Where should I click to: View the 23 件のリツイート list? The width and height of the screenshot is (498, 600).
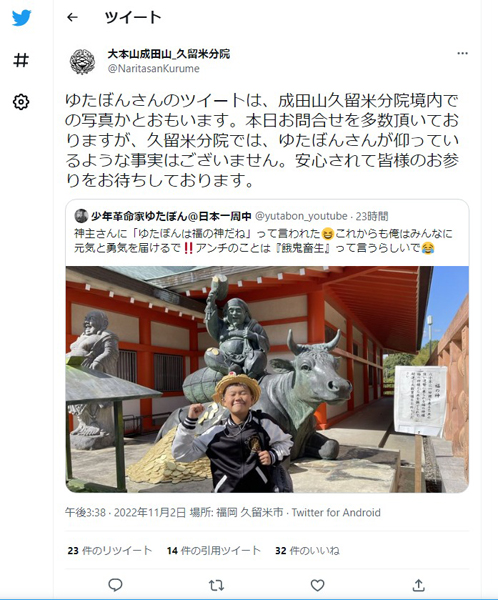click(x=109, y=551)
